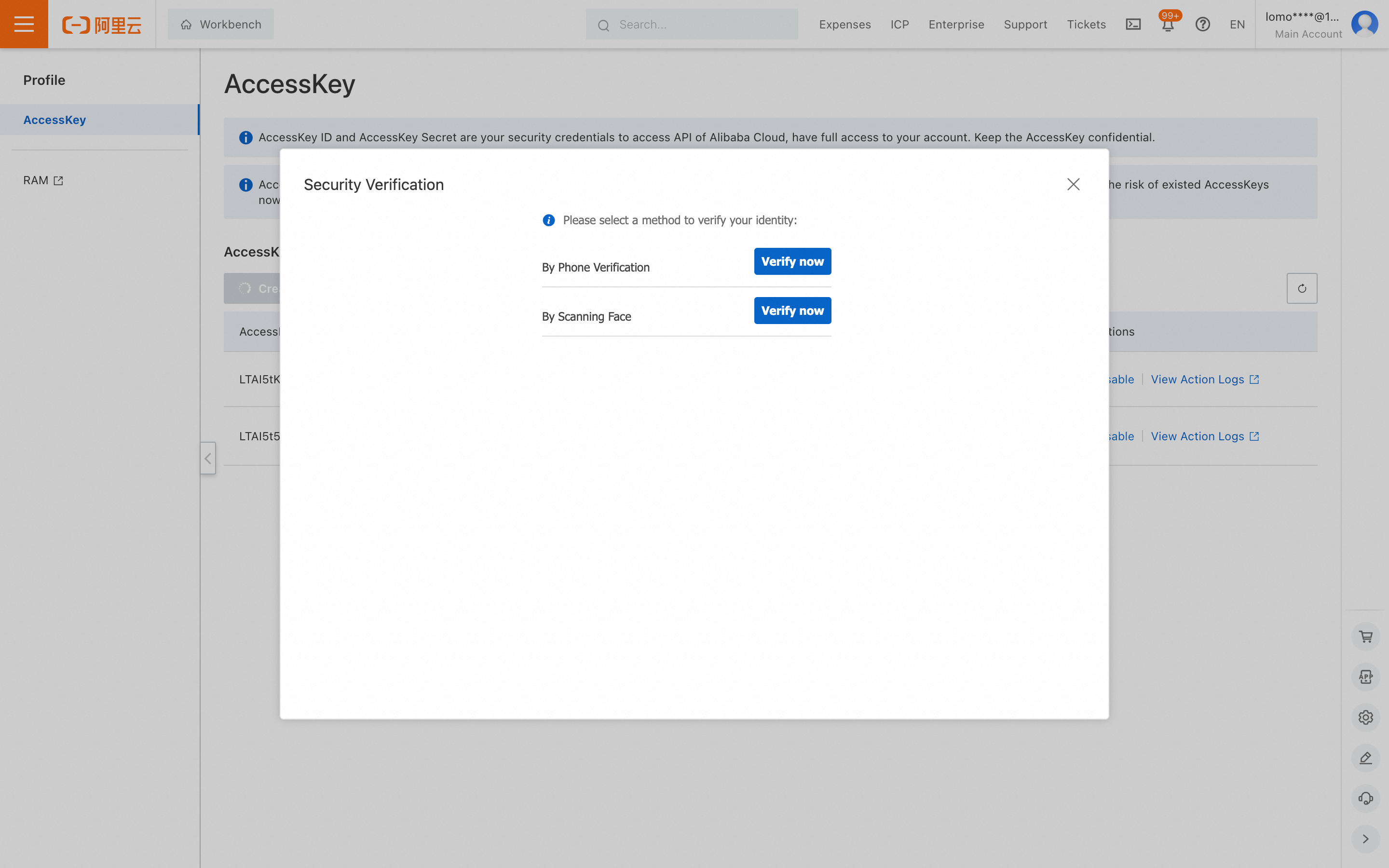Click the customer service headset icon
The image size is (1389, 868).
1365,798
